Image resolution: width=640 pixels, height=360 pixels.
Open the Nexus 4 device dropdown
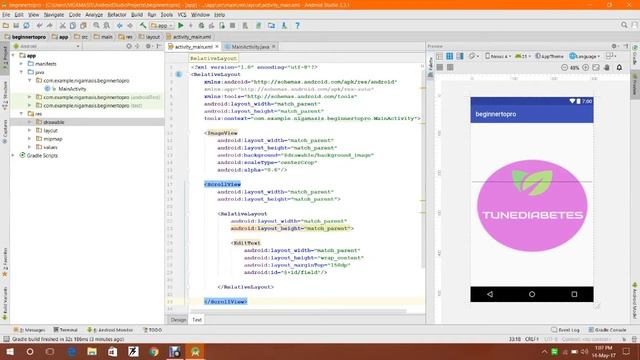[x=498, y=56]
